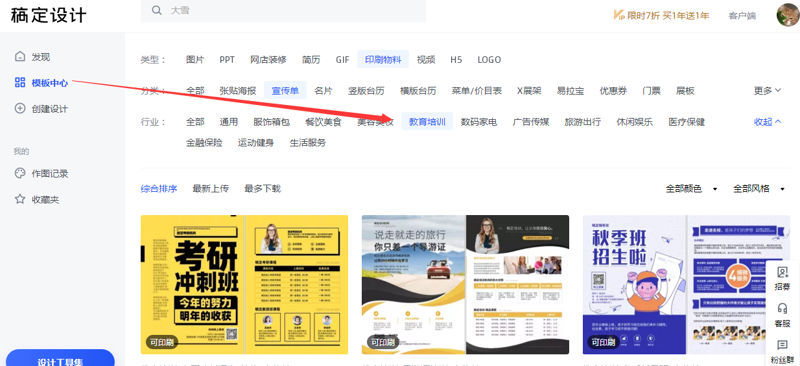This screenshot has width=800, height=366.
Task: Choose category 菜单/价目表
Action: click(477, 91)
